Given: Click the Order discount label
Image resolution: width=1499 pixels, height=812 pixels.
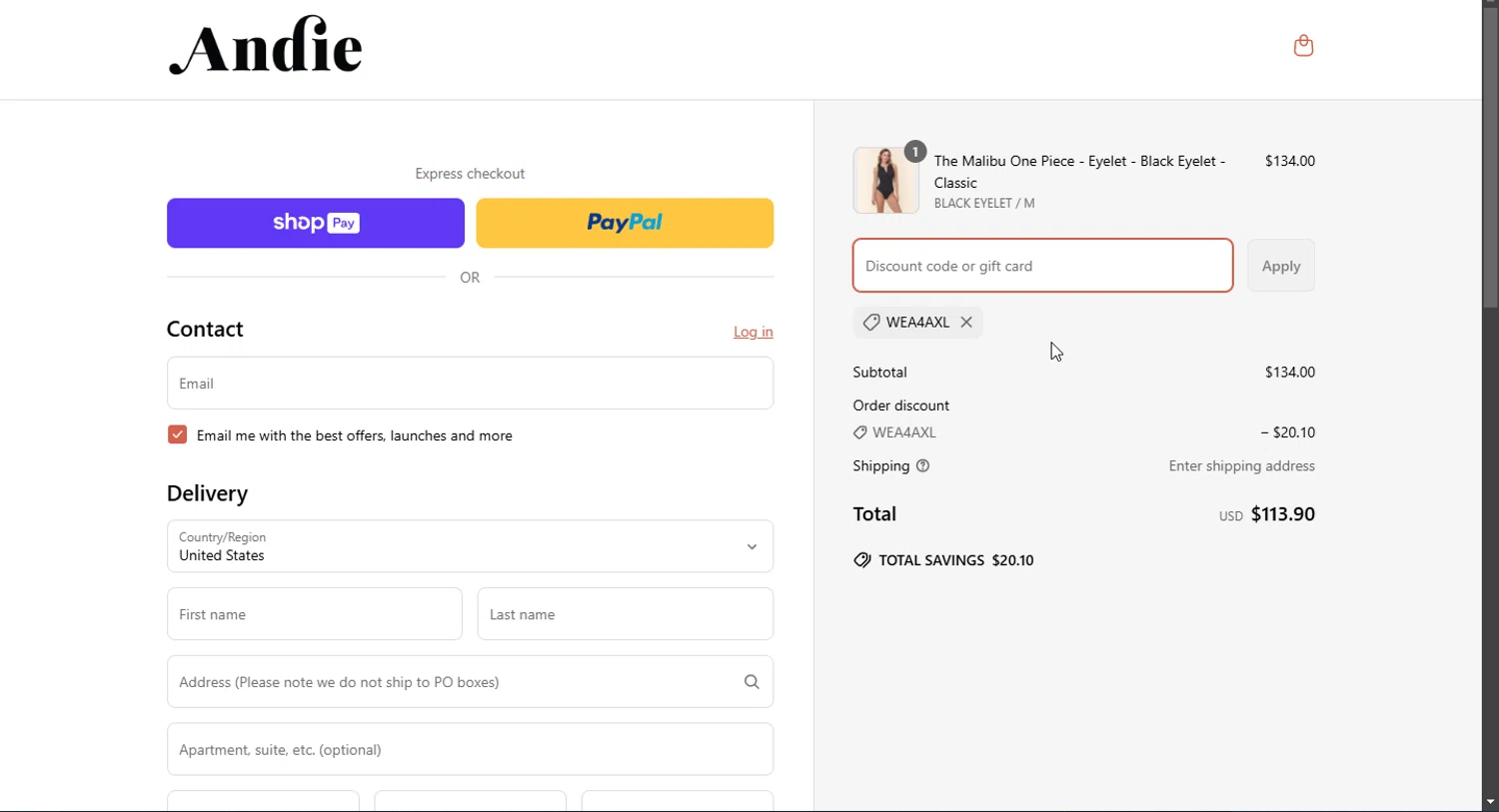Looking at the screenshot, I should click(x=901, y=406).
